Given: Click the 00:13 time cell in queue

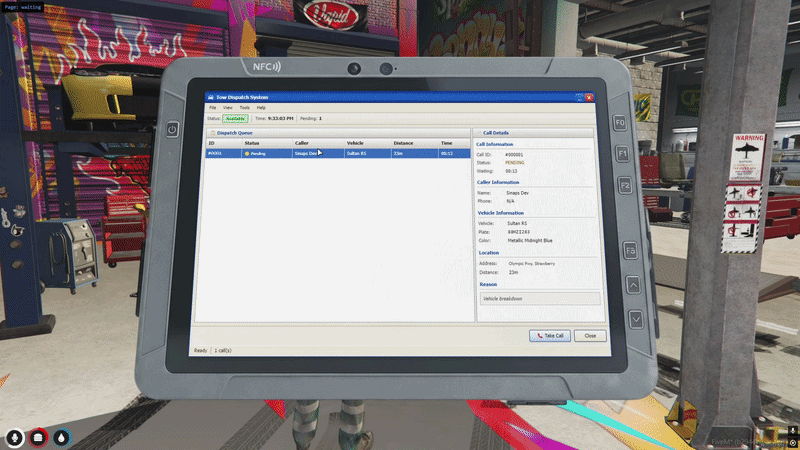Looking at the screenshot, I should point(454,153).
